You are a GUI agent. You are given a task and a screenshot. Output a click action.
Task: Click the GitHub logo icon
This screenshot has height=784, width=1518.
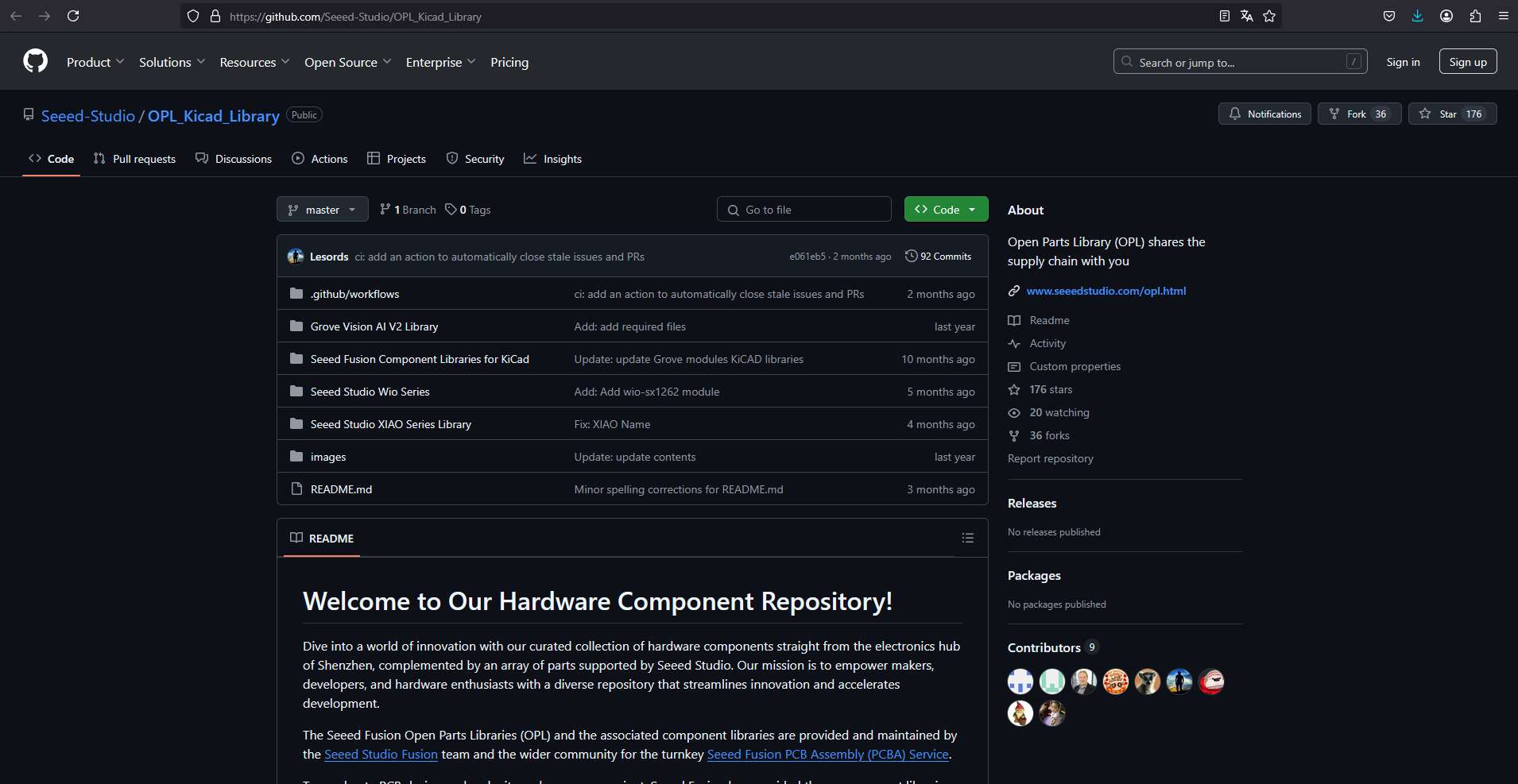coord(34,61)
